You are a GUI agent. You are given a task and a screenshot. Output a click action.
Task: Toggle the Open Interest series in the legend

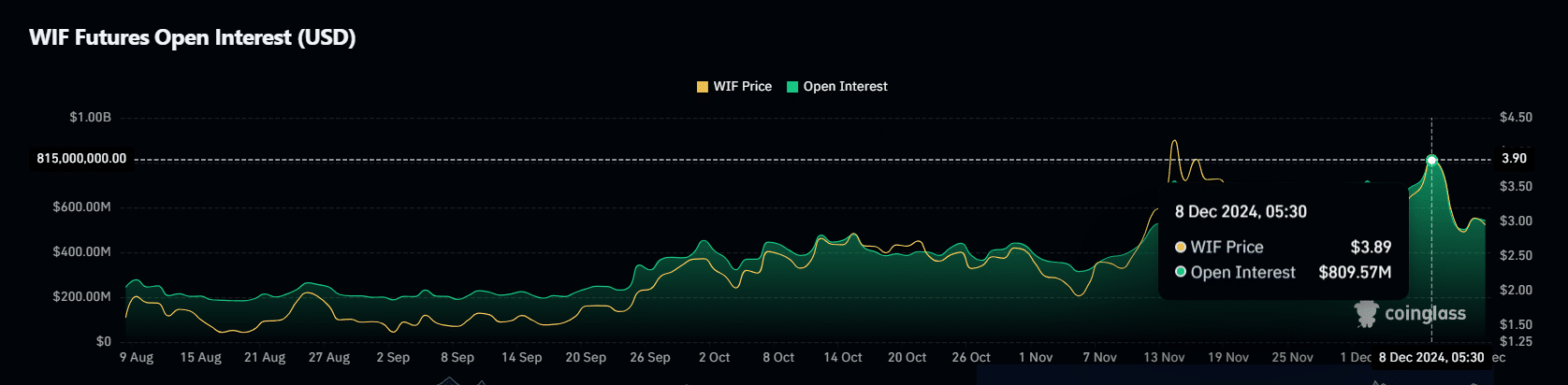(x=837, y=86)
